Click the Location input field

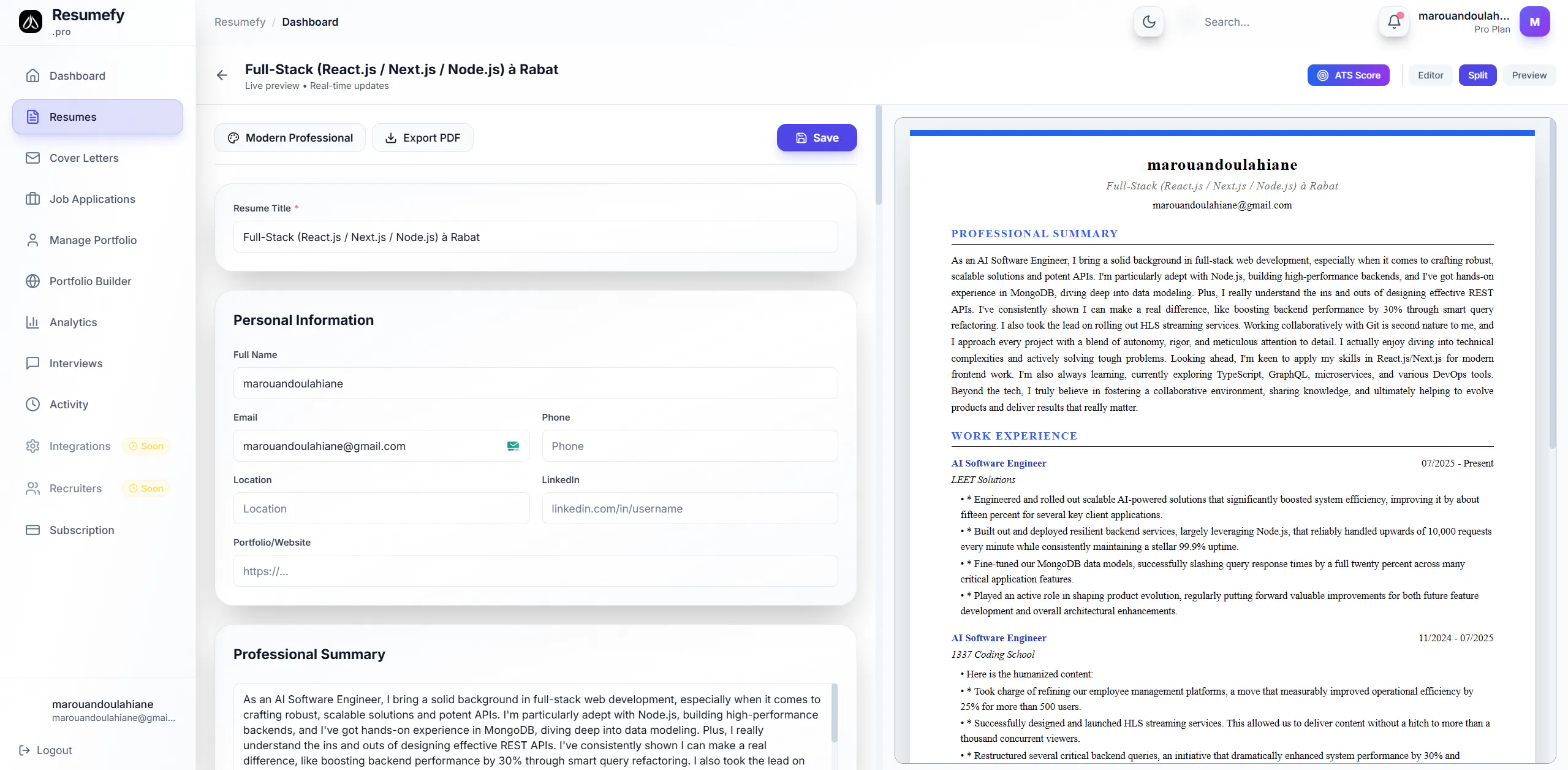pos(381,508)
